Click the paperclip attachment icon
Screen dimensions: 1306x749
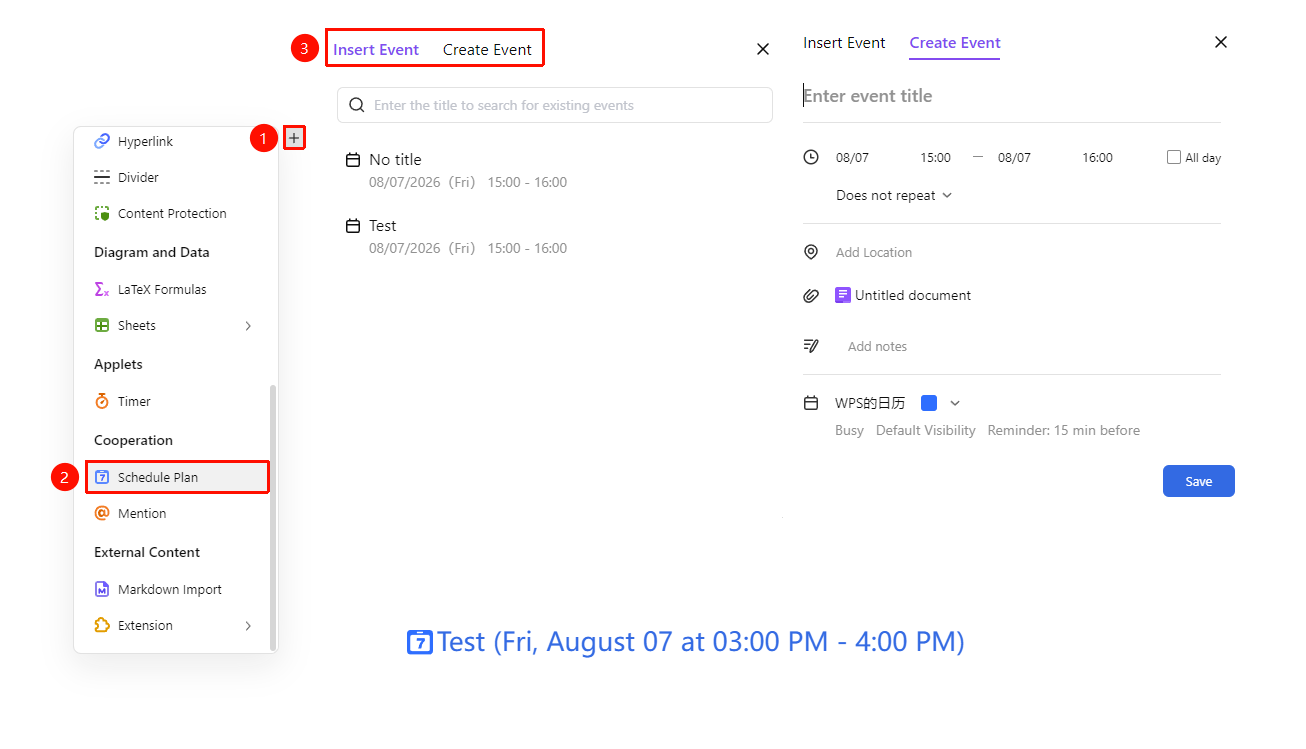tap(811, 296)
